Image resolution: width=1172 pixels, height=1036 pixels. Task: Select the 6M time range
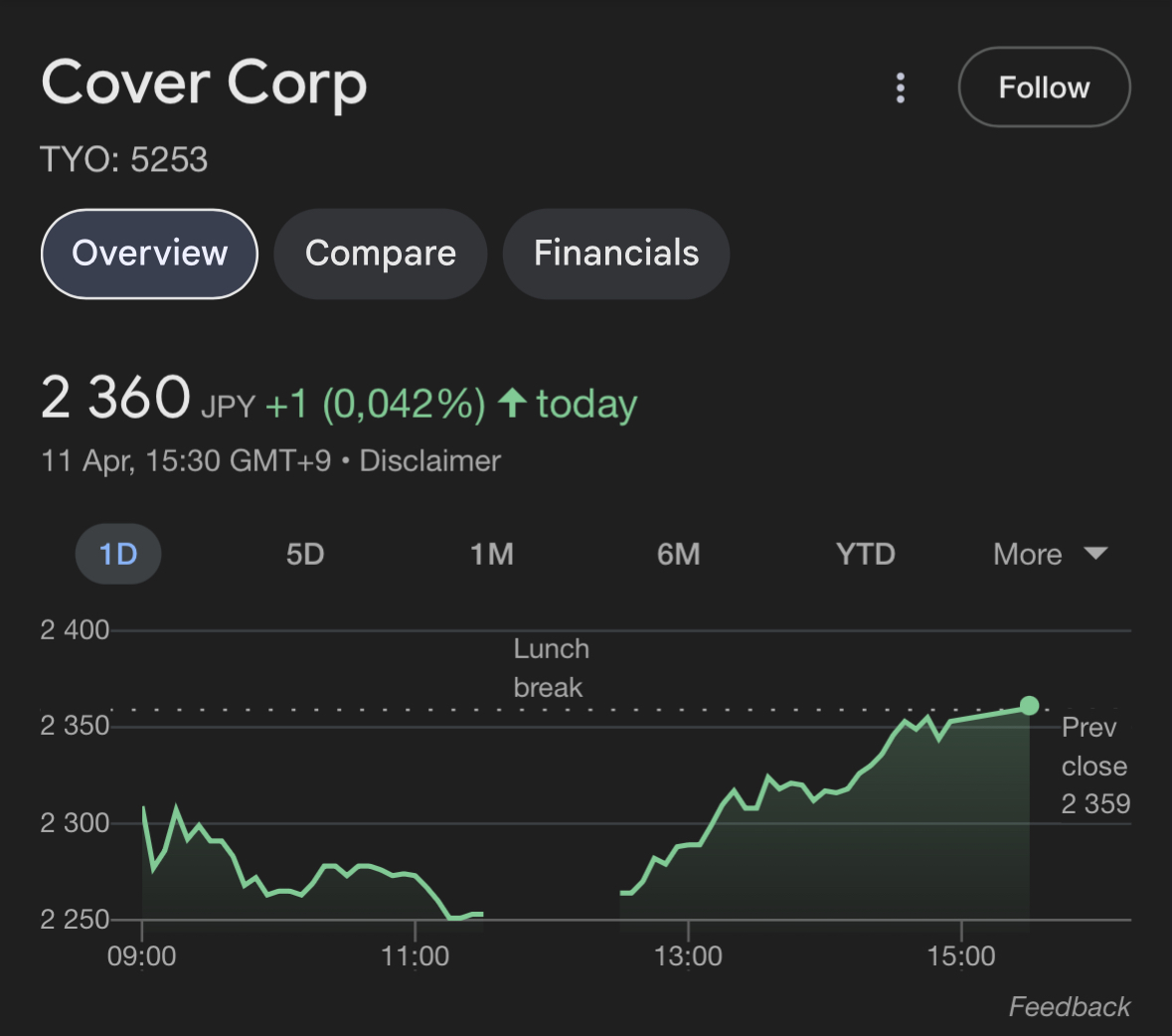click(x=679, y=554)
